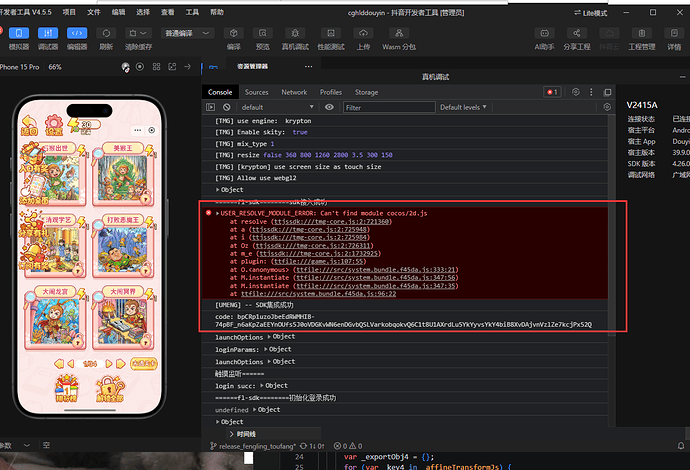Viewport: 690px width, 470px height.
Task: Open the devtools vertical dots menu
Action: [x=591, y=92]
